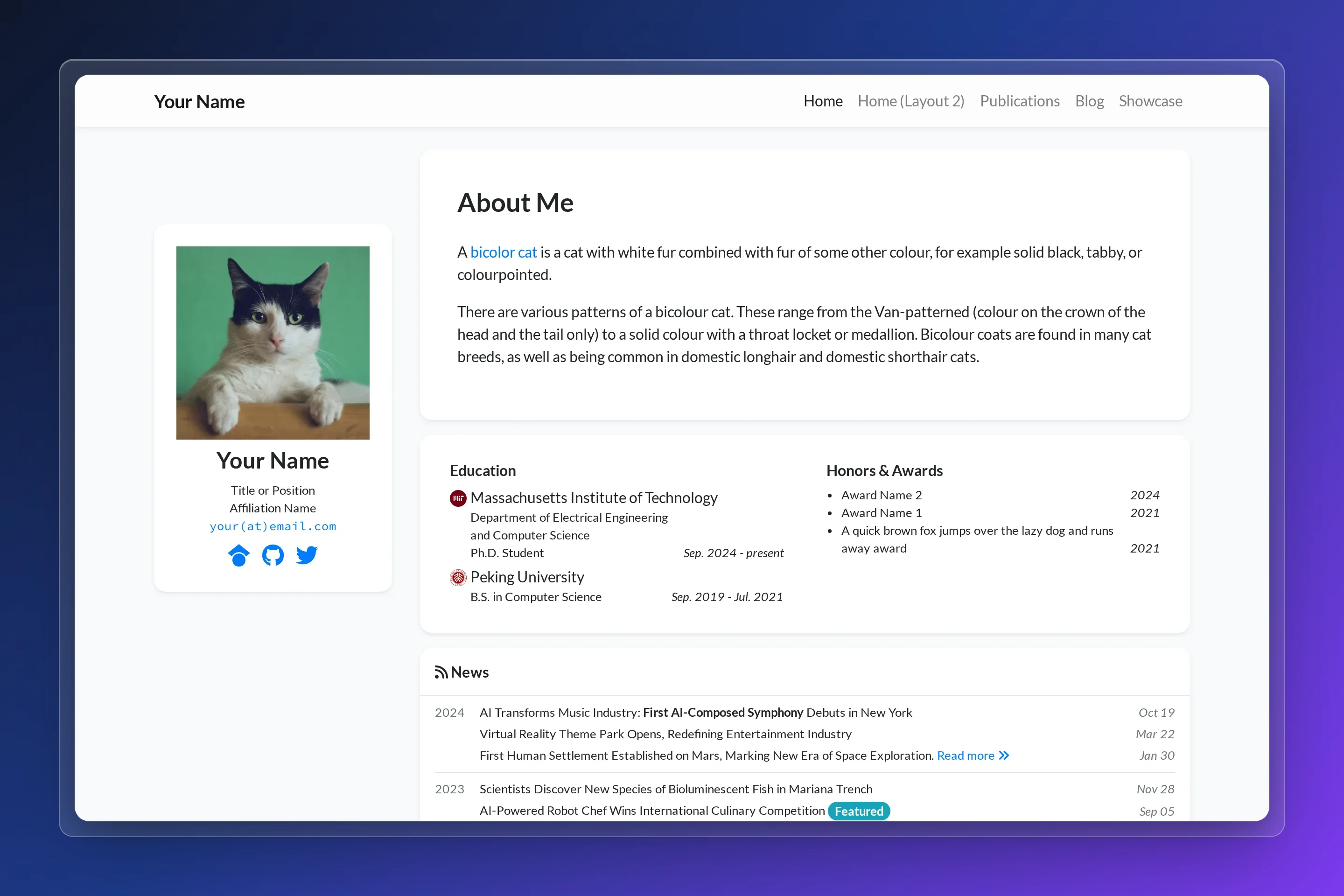Open the Google Scholar profile icon

click(x=239, y=555)
